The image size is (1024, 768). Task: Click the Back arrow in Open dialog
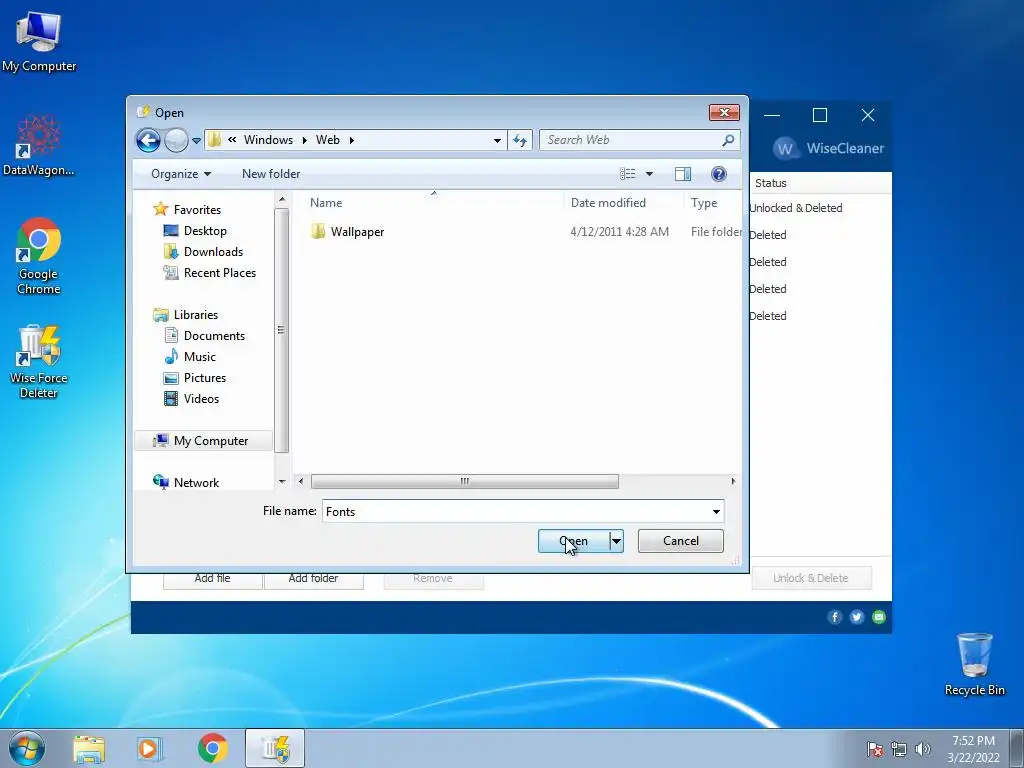tap(148, 140)
